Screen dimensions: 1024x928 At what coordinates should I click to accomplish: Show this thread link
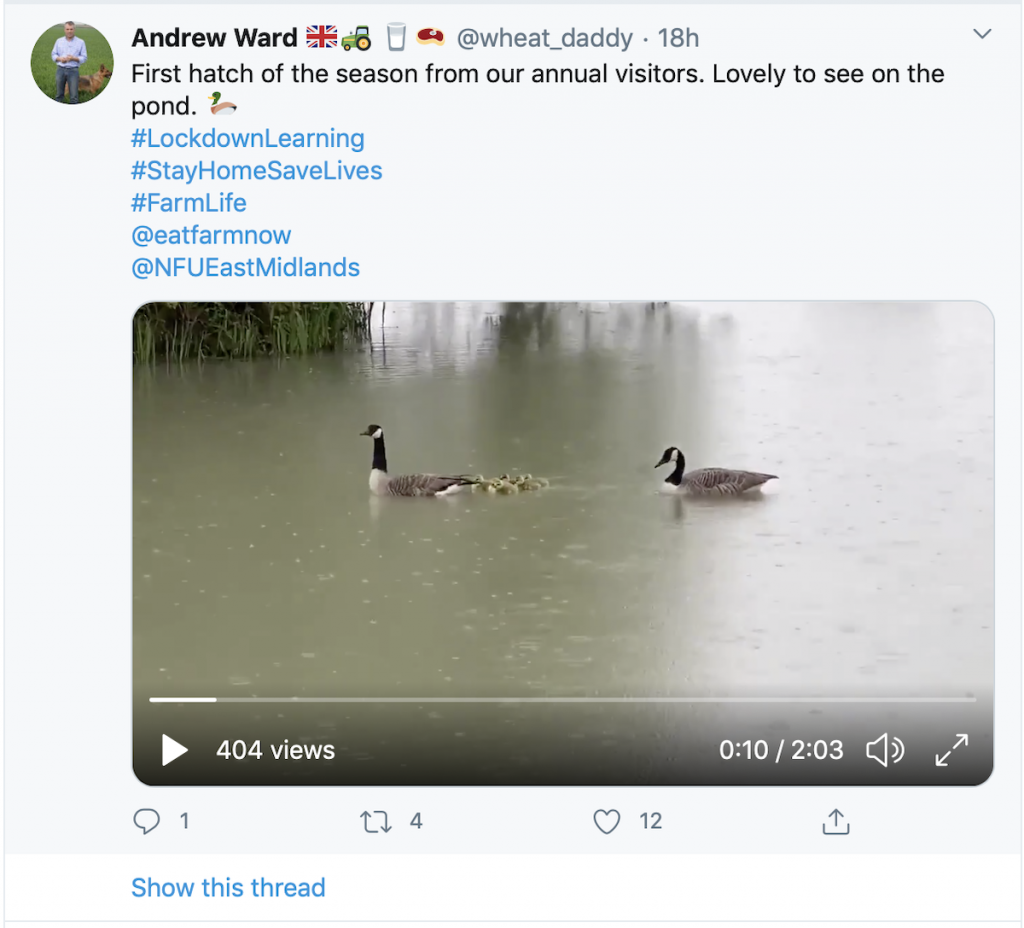(228, 887)
